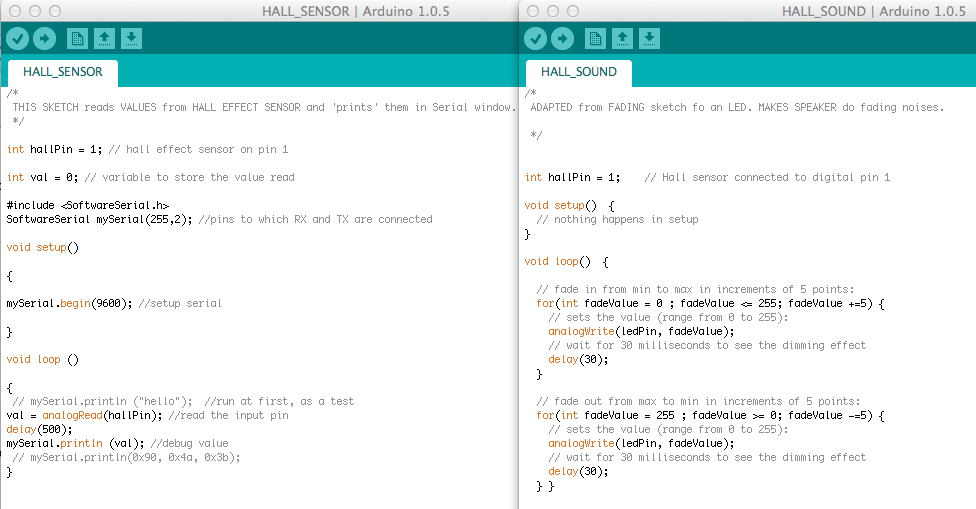Screen dimensions: 976x509
Task: Select the HALL_SENSOR sketch tab
Action: [x=63, y=72]
